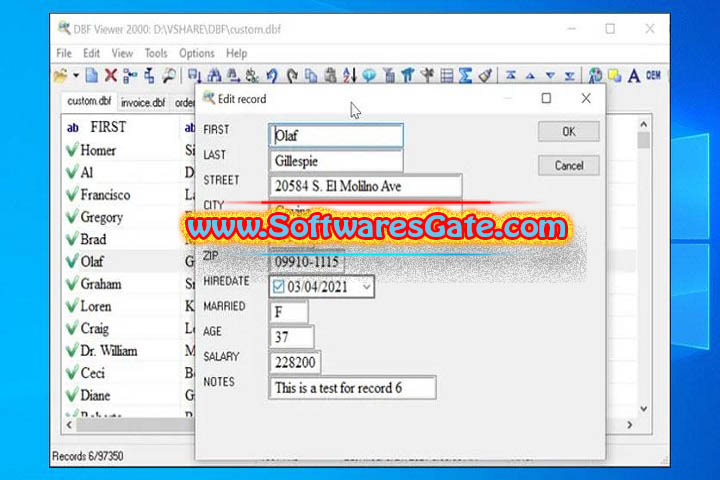
Task: Click the large A font icon
Action: (x=634, y=75)
